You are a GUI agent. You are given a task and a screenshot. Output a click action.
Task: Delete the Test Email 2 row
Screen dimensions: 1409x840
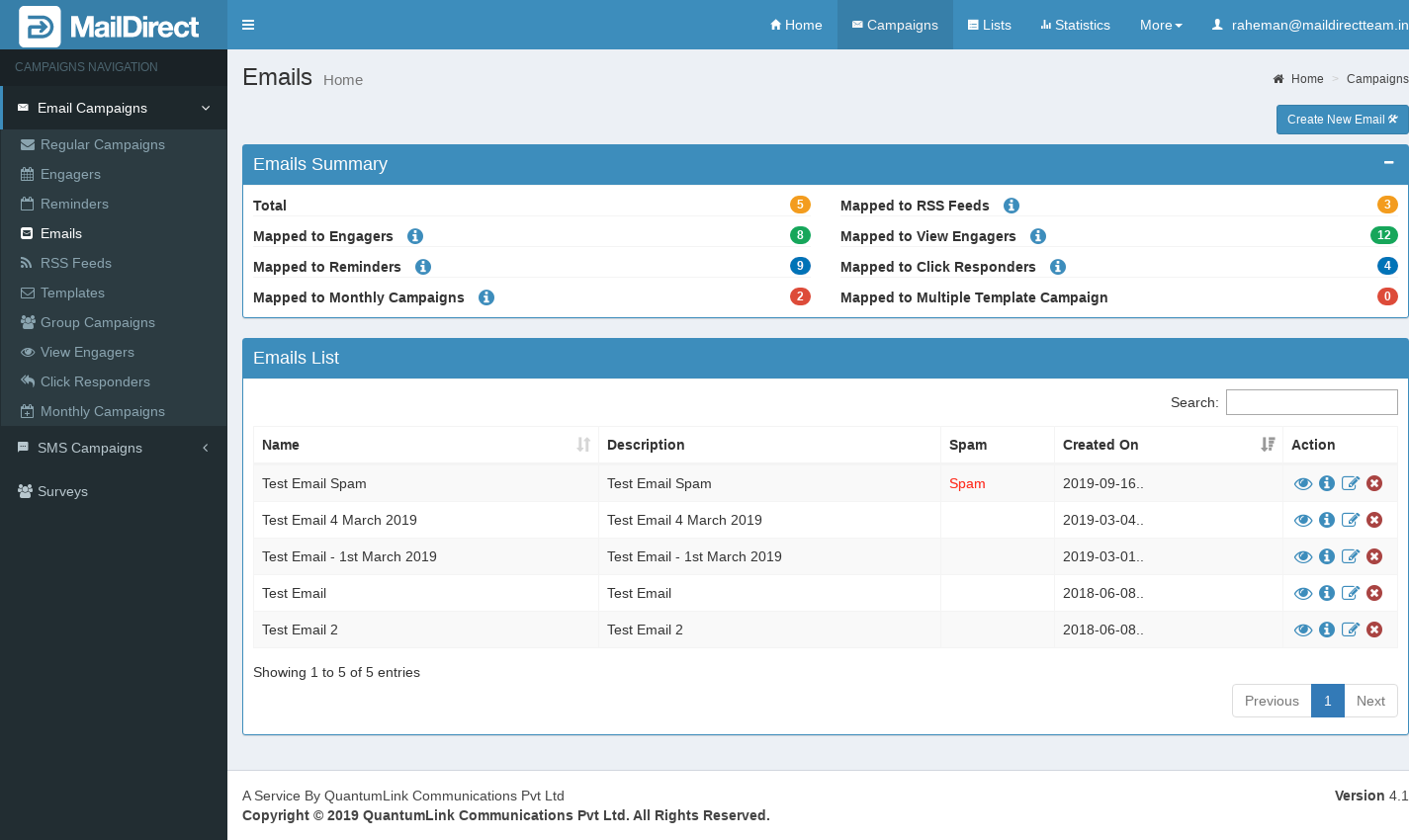[1374, 630]
